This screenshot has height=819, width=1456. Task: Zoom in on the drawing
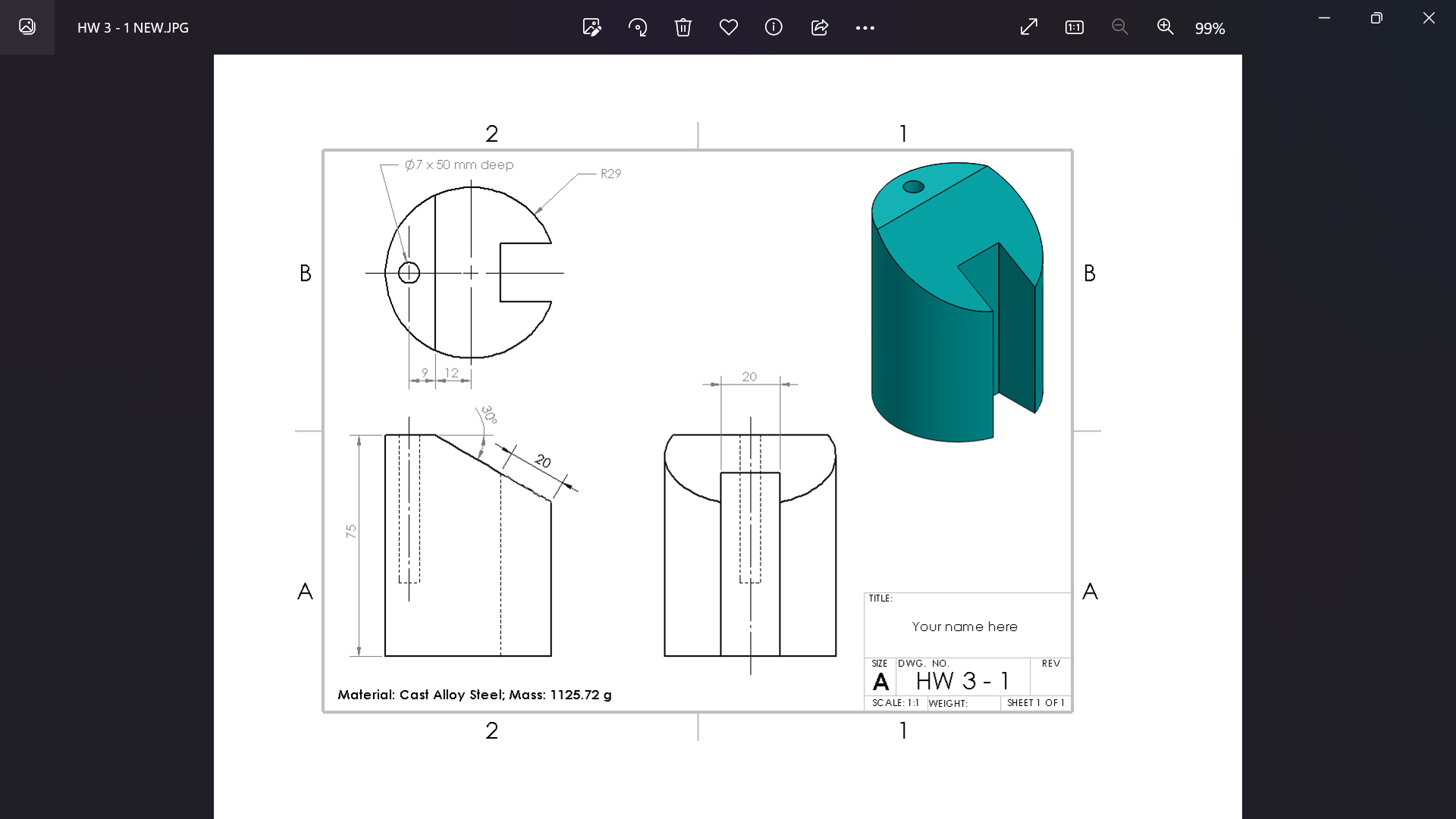tap(1166, 27)
